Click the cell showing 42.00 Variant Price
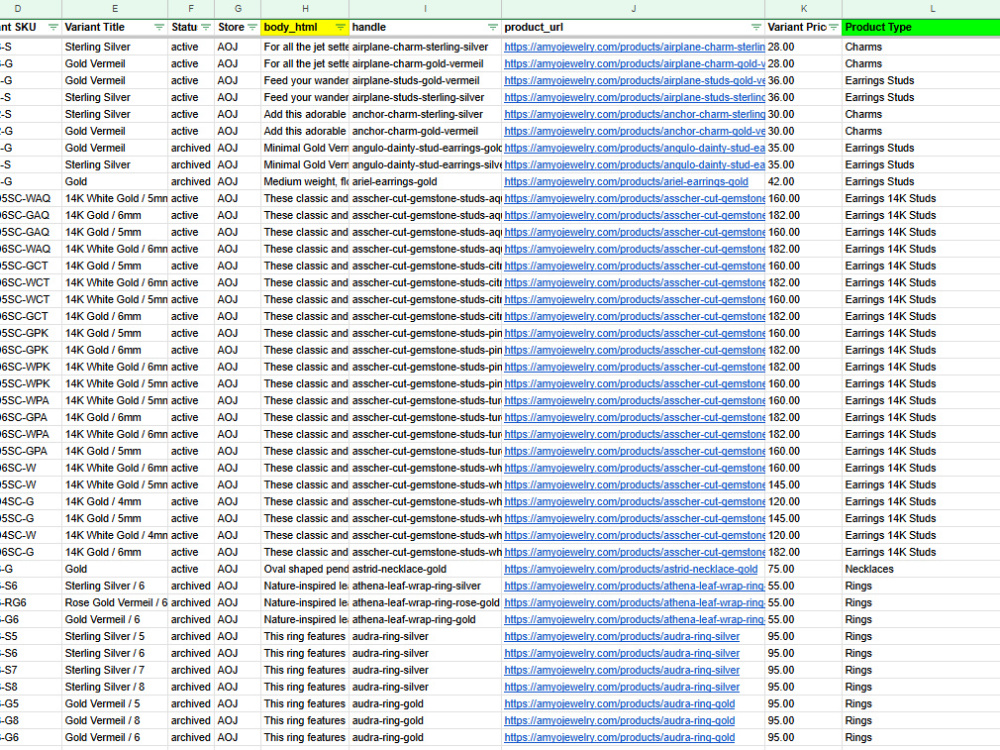The width and height of the screenshot is (1000, 750). click(800, 181)
